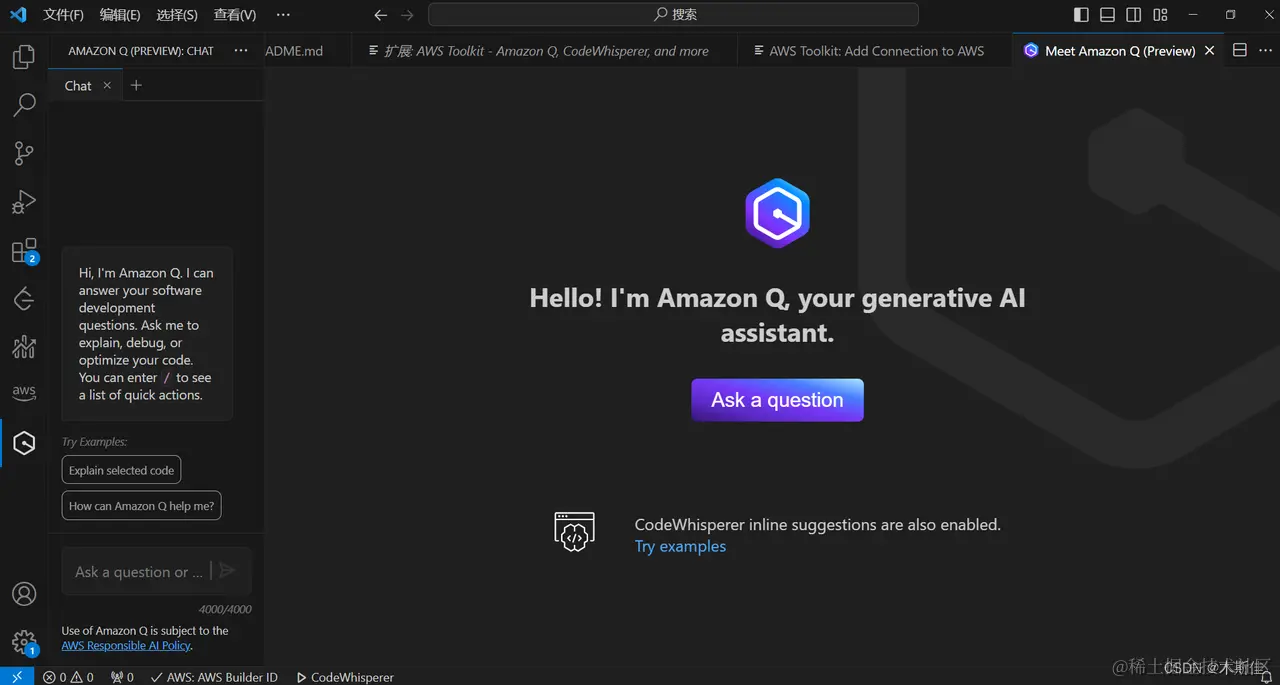The image size is (1280, 685).
Task: Open the Accounts menu icon
Action: [24, 593]
